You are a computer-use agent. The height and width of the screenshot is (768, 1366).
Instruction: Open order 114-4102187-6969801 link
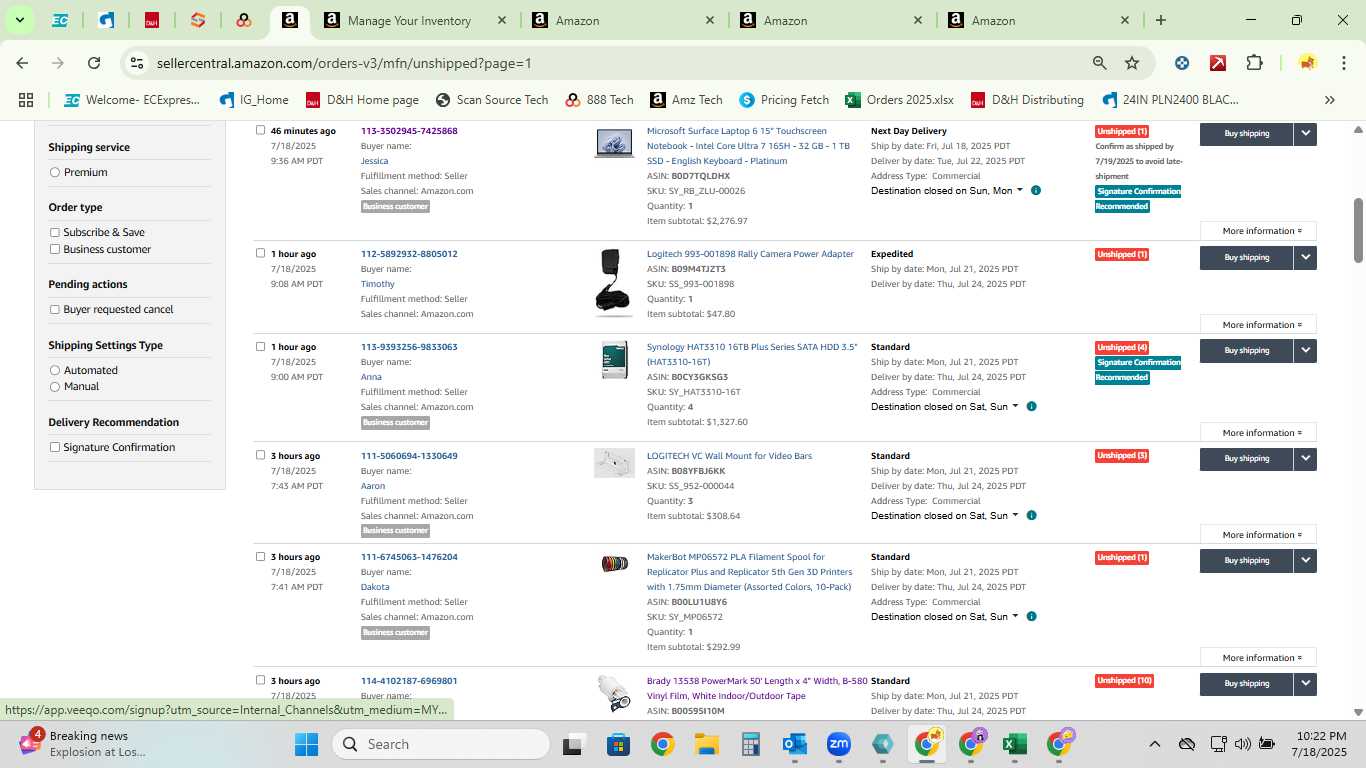[409, 681]
